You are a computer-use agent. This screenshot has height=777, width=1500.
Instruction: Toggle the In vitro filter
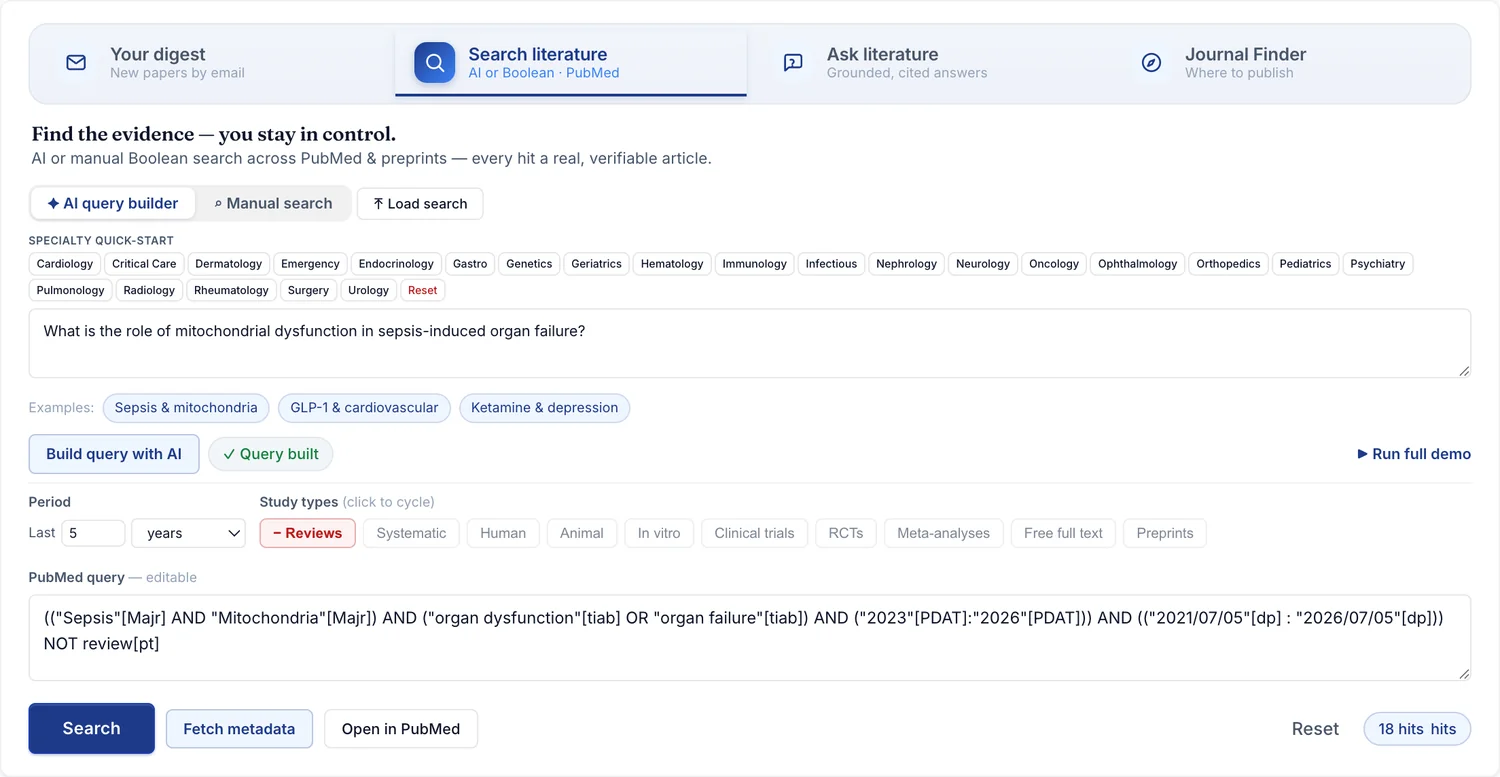(x=659, y=533)
